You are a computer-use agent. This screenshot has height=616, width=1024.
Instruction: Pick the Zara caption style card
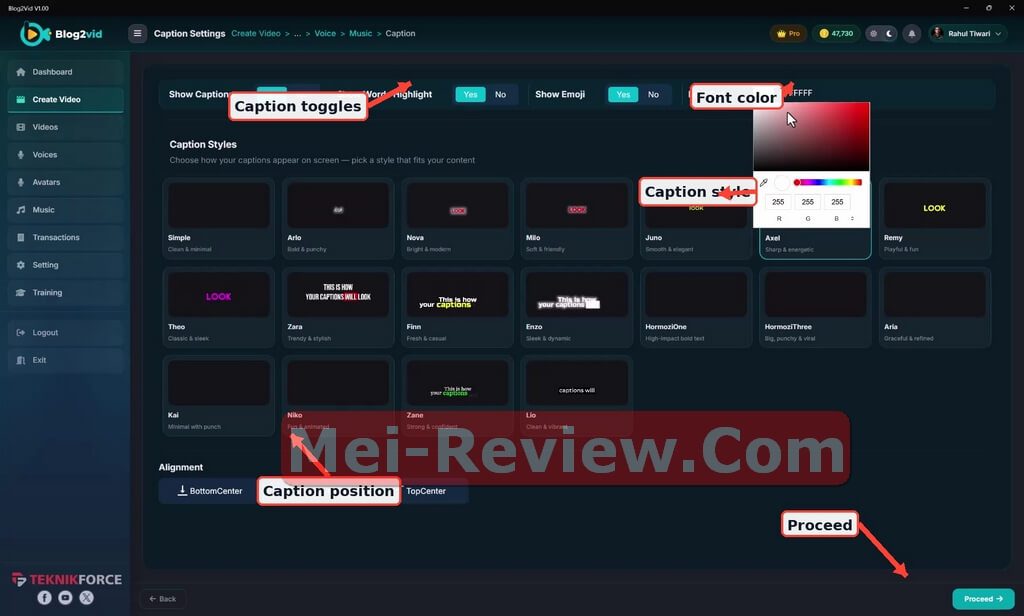click(338, 307)
